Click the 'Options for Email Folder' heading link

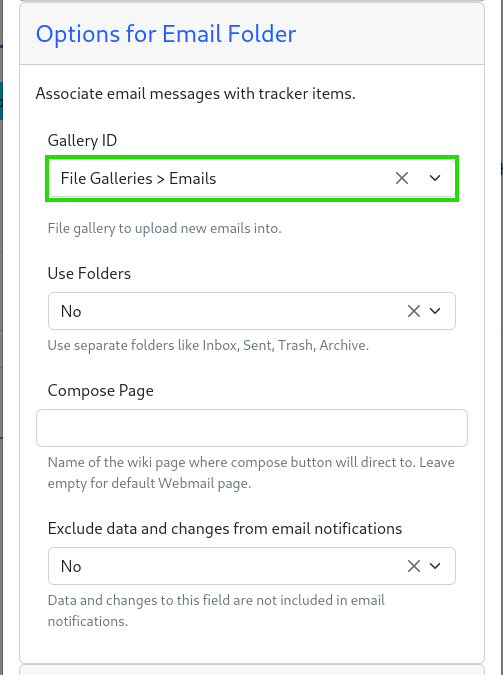pos(166,34)
